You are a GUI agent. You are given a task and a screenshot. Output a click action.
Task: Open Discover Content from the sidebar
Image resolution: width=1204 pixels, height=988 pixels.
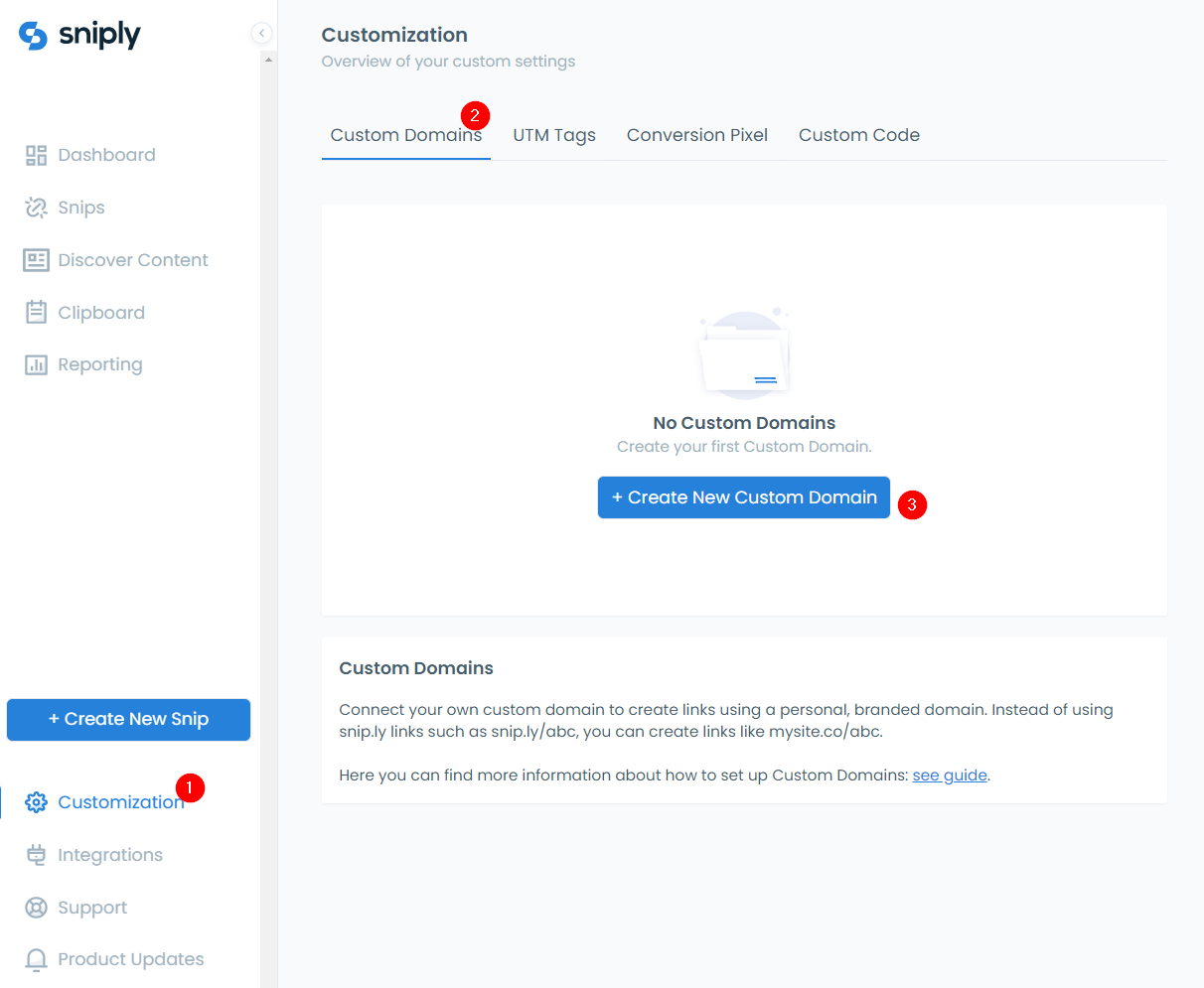pyautogui.click(x=34, y=259)
